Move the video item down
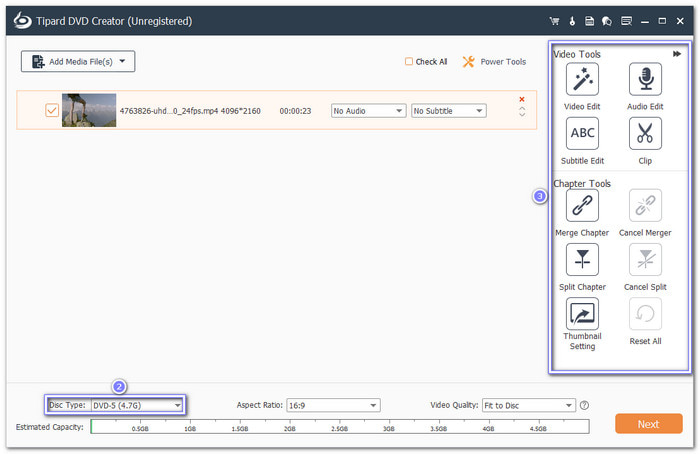The image size is (700, 454). (522, 115)
